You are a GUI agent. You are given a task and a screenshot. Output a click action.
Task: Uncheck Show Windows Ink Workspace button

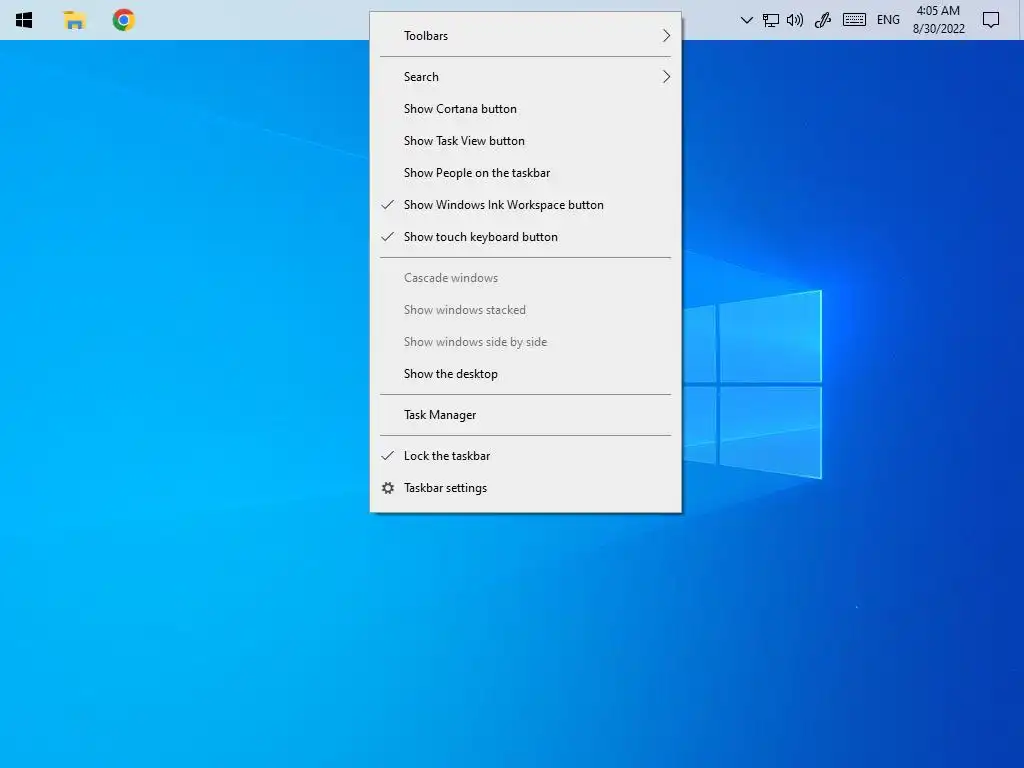tap(526, 205)
